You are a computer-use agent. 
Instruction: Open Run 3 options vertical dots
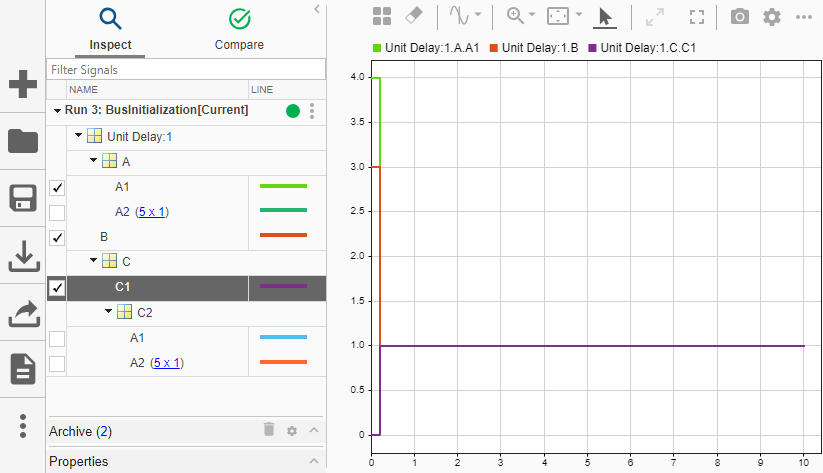point(312,111)
